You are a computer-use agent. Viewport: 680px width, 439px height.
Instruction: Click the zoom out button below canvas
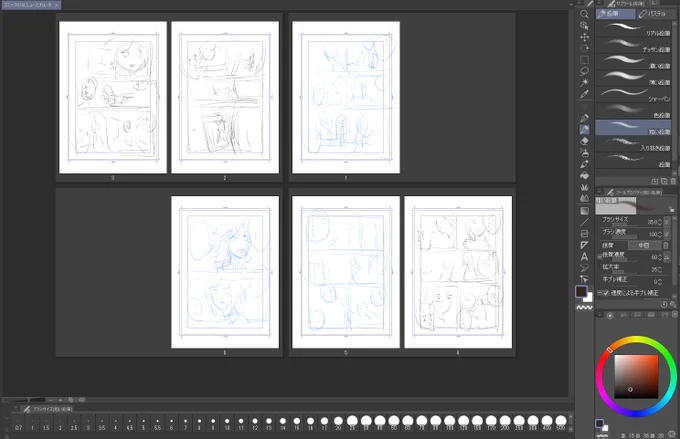point(51,400)
